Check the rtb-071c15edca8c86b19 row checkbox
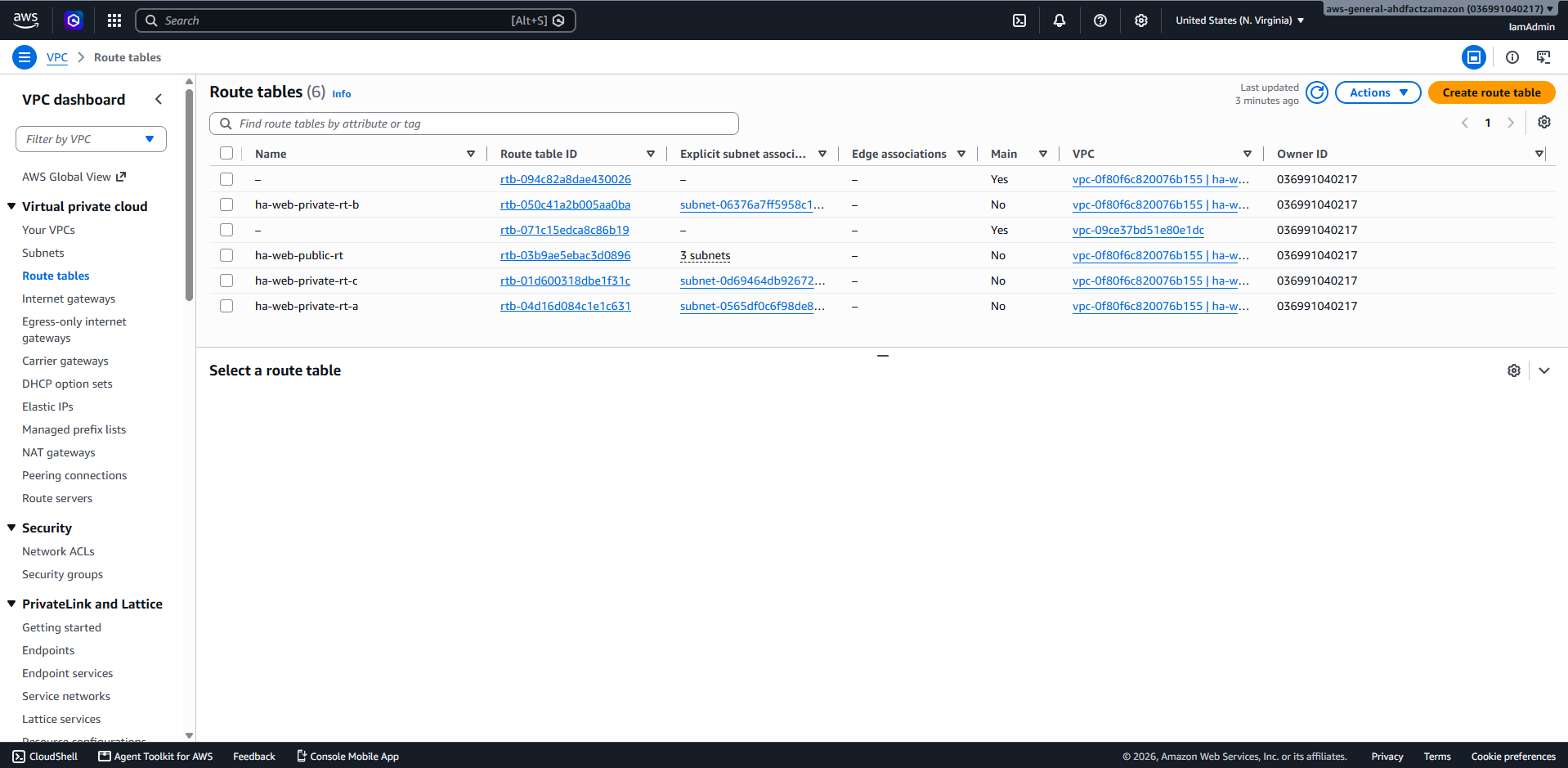 pos(226,230)
